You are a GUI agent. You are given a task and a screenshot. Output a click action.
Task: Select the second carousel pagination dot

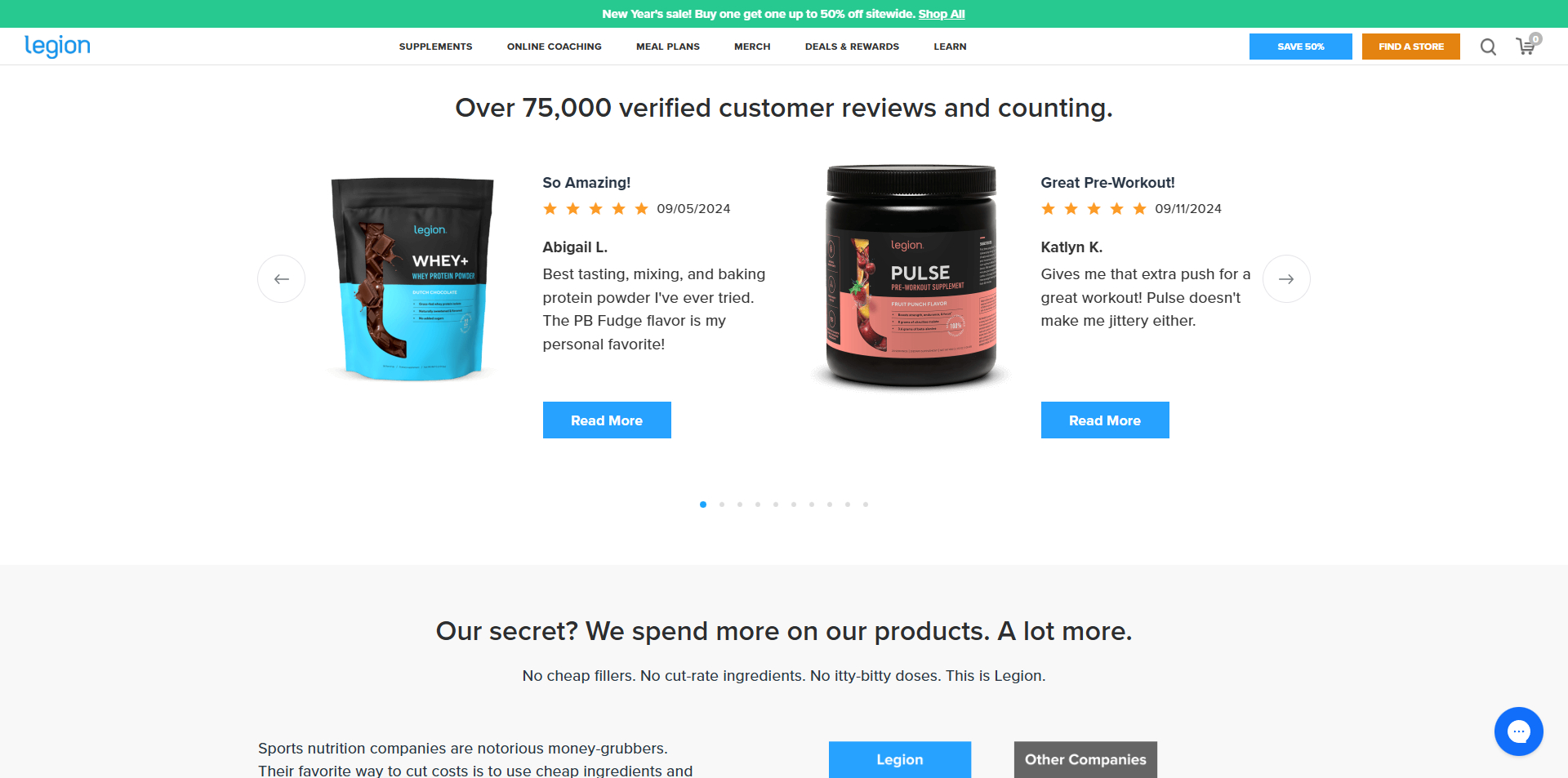[722, 505]
